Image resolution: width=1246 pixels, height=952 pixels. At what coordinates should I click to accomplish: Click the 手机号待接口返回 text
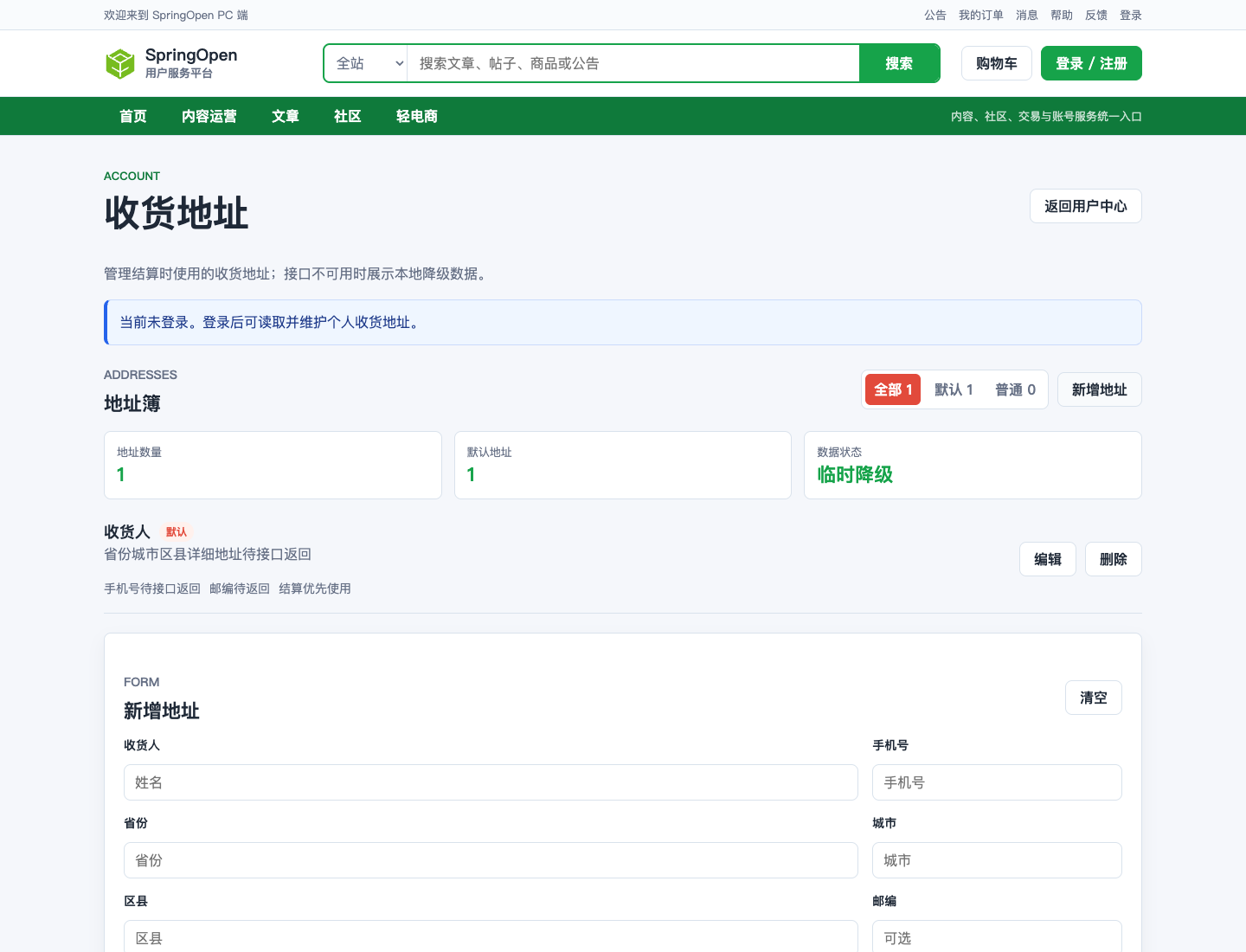[152, 589]
